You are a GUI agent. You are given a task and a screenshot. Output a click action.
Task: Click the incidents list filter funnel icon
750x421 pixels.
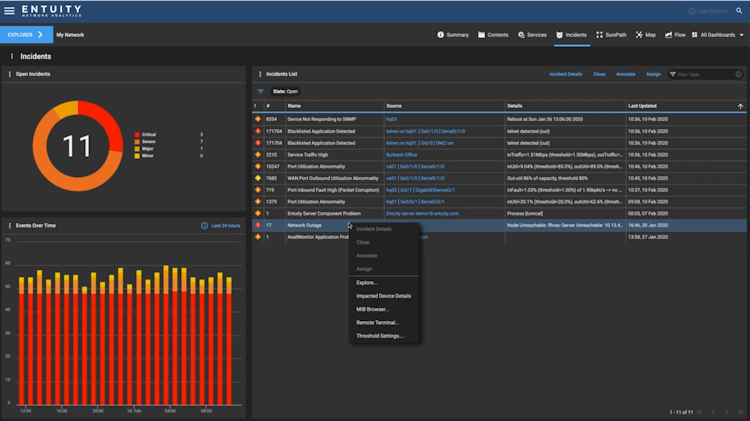click(x=261, y=91)
